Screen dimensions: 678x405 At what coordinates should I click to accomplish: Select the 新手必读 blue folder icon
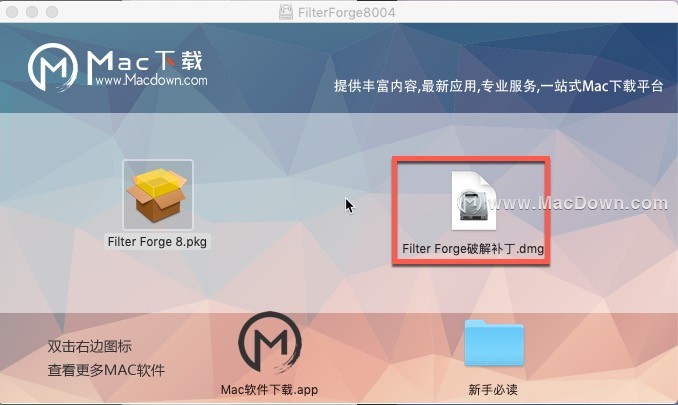click(x=494, y=343)
